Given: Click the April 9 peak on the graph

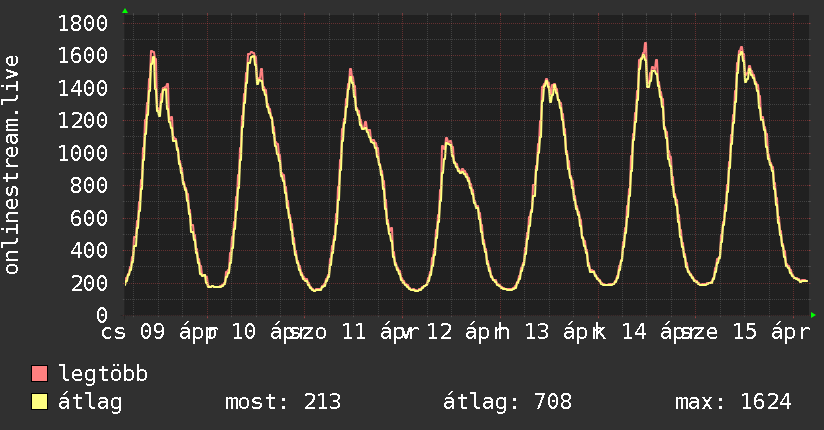Looking at the screenshot, I should click(x=152, y=52).
